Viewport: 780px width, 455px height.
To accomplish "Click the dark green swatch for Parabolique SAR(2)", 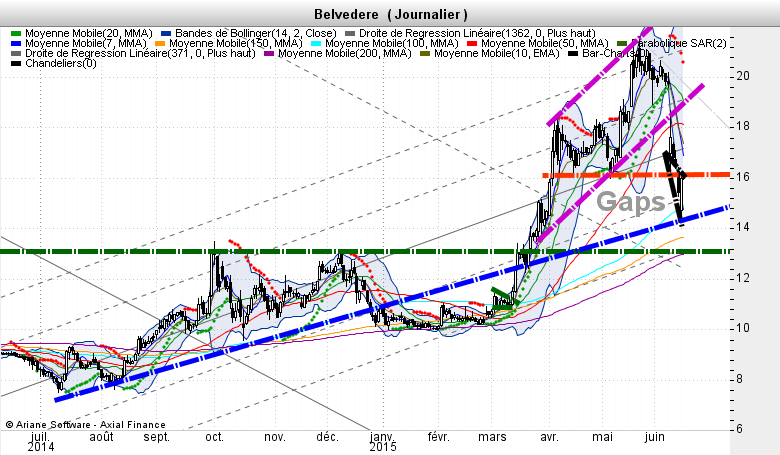I will [622, 43].
